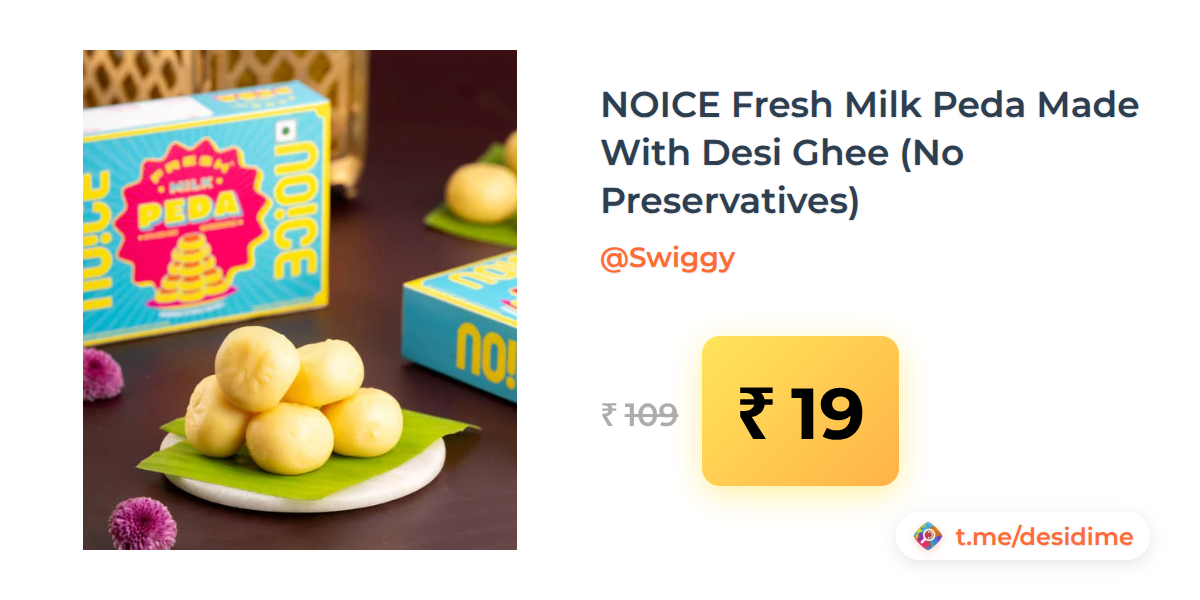Open the NOICE Fresh Milk Peda title
The image size is (1200, 600).
point(870,153)
